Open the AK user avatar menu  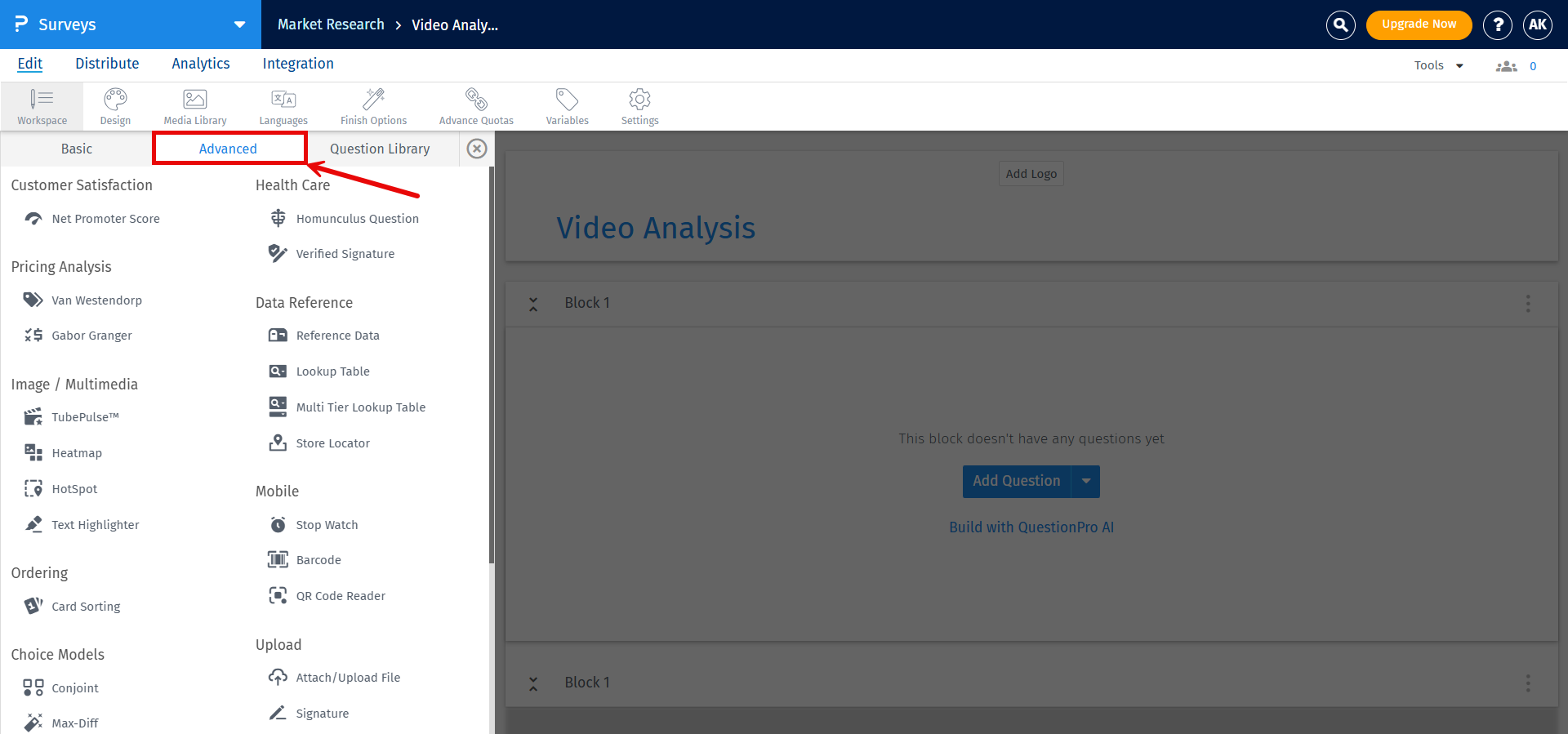1537,24
